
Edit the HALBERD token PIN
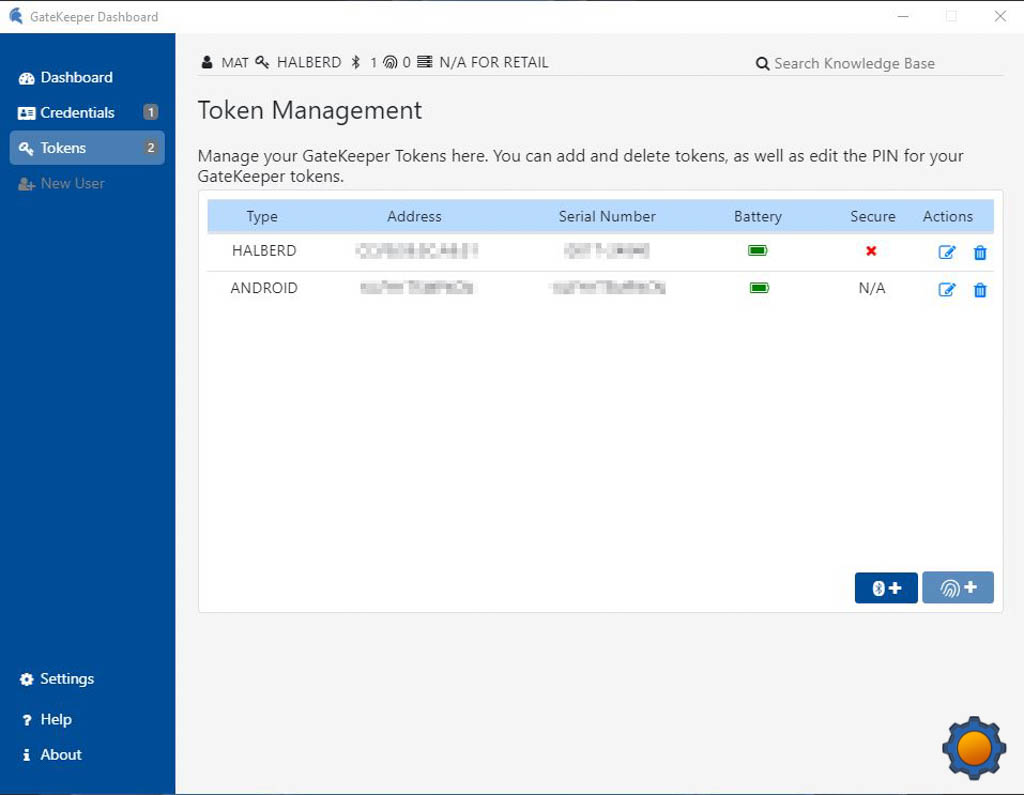click(x=947, y=252)
